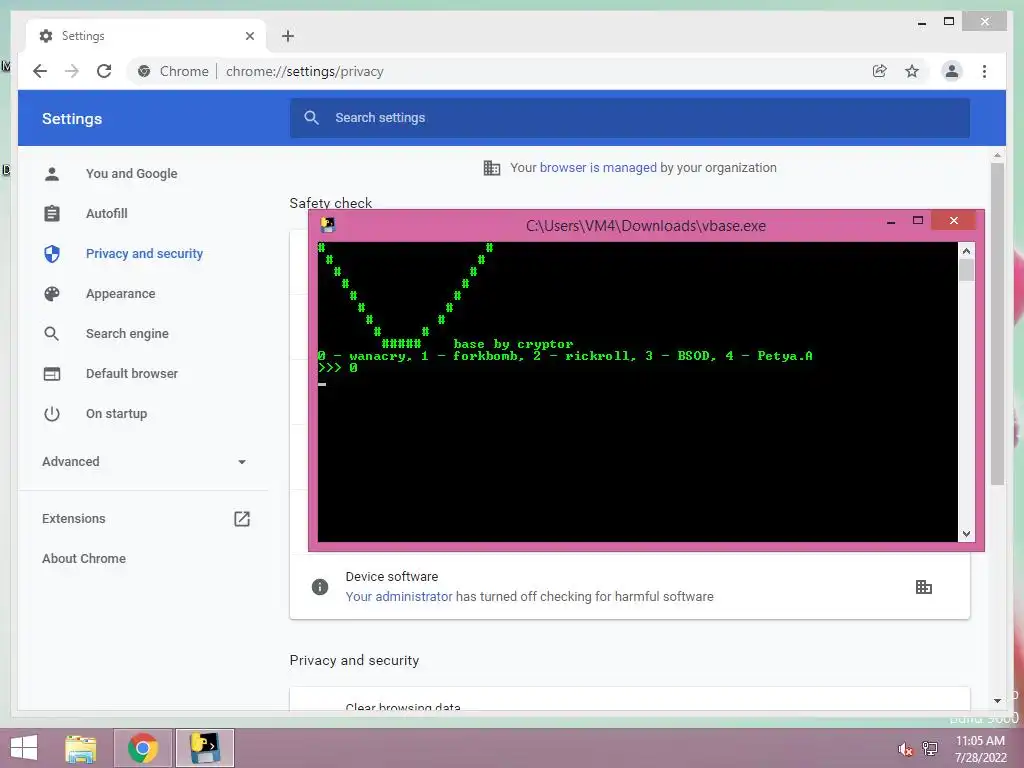The image size is (1024, 768).
Task: Minimize the vbase.exe console window
Action: [x=891, y=222]
